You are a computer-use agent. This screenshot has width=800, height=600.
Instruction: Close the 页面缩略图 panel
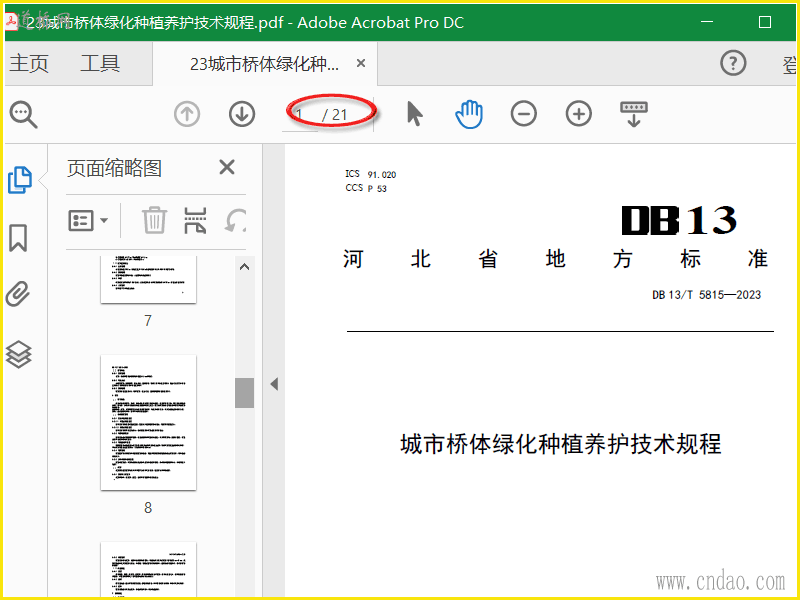[227, 167]
